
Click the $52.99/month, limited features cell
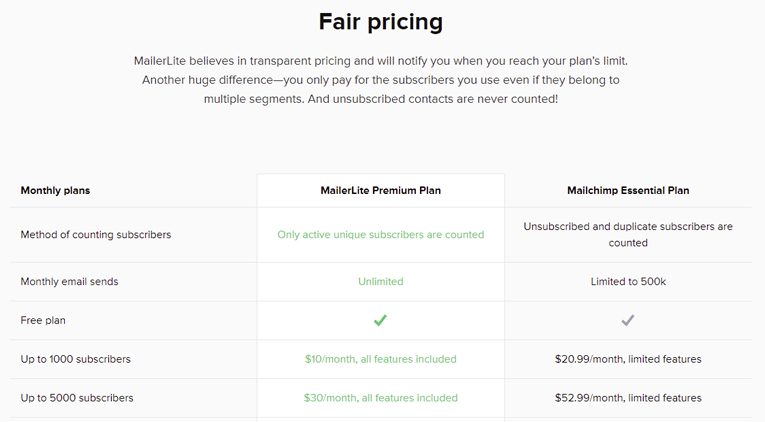(x=628, y=398)
